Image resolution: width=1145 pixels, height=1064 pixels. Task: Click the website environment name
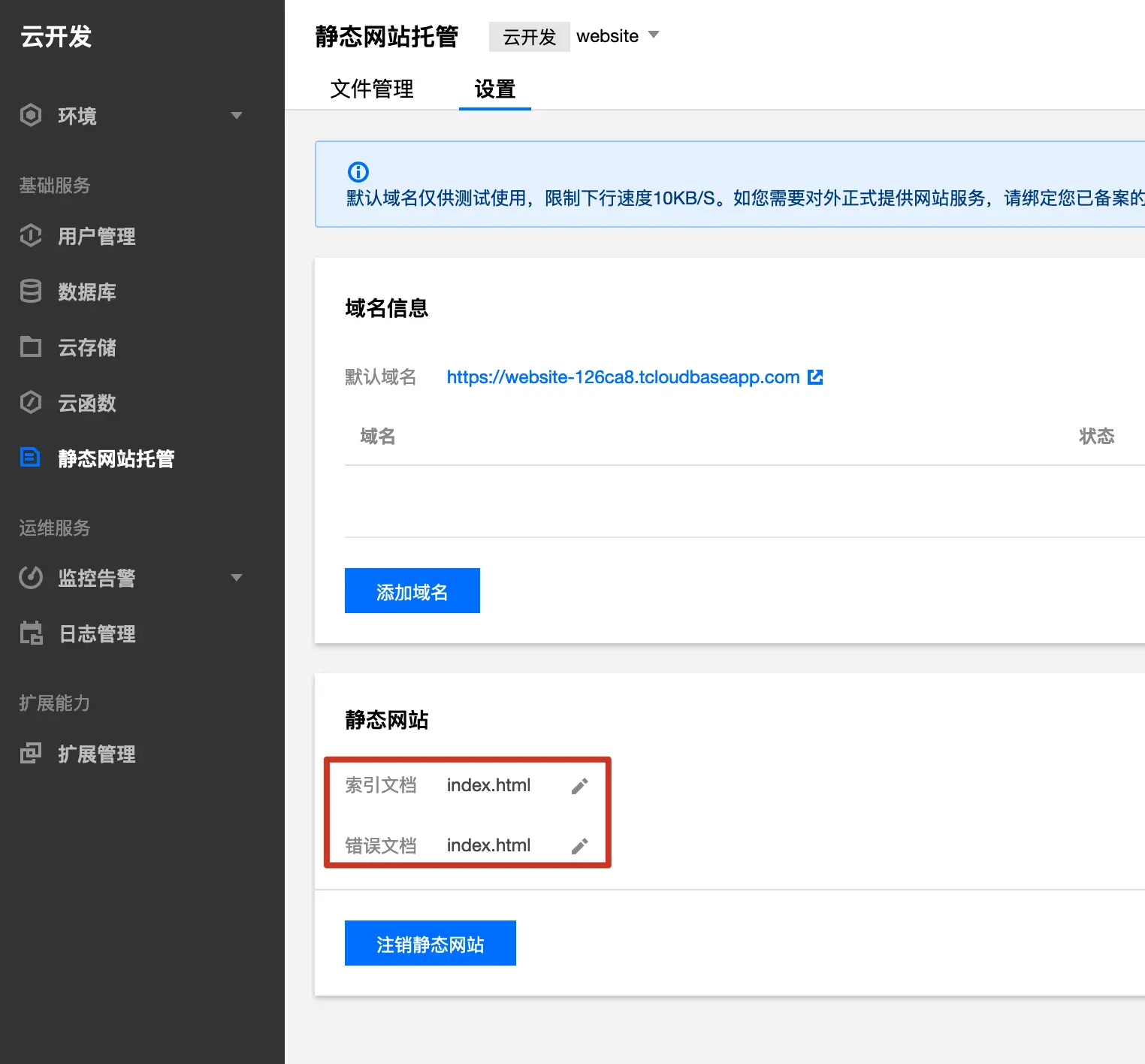click(x=608, y=36)
